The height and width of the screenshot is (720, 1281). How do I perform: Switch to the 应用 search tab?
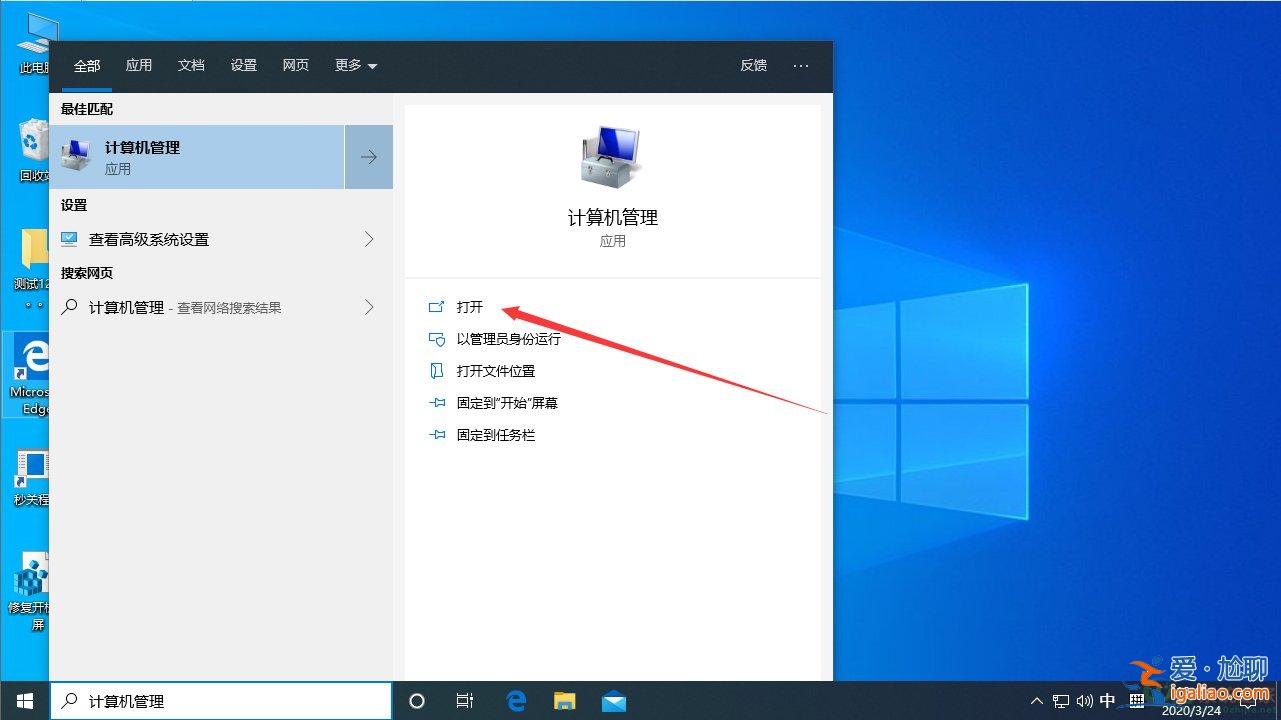(139, 65)
